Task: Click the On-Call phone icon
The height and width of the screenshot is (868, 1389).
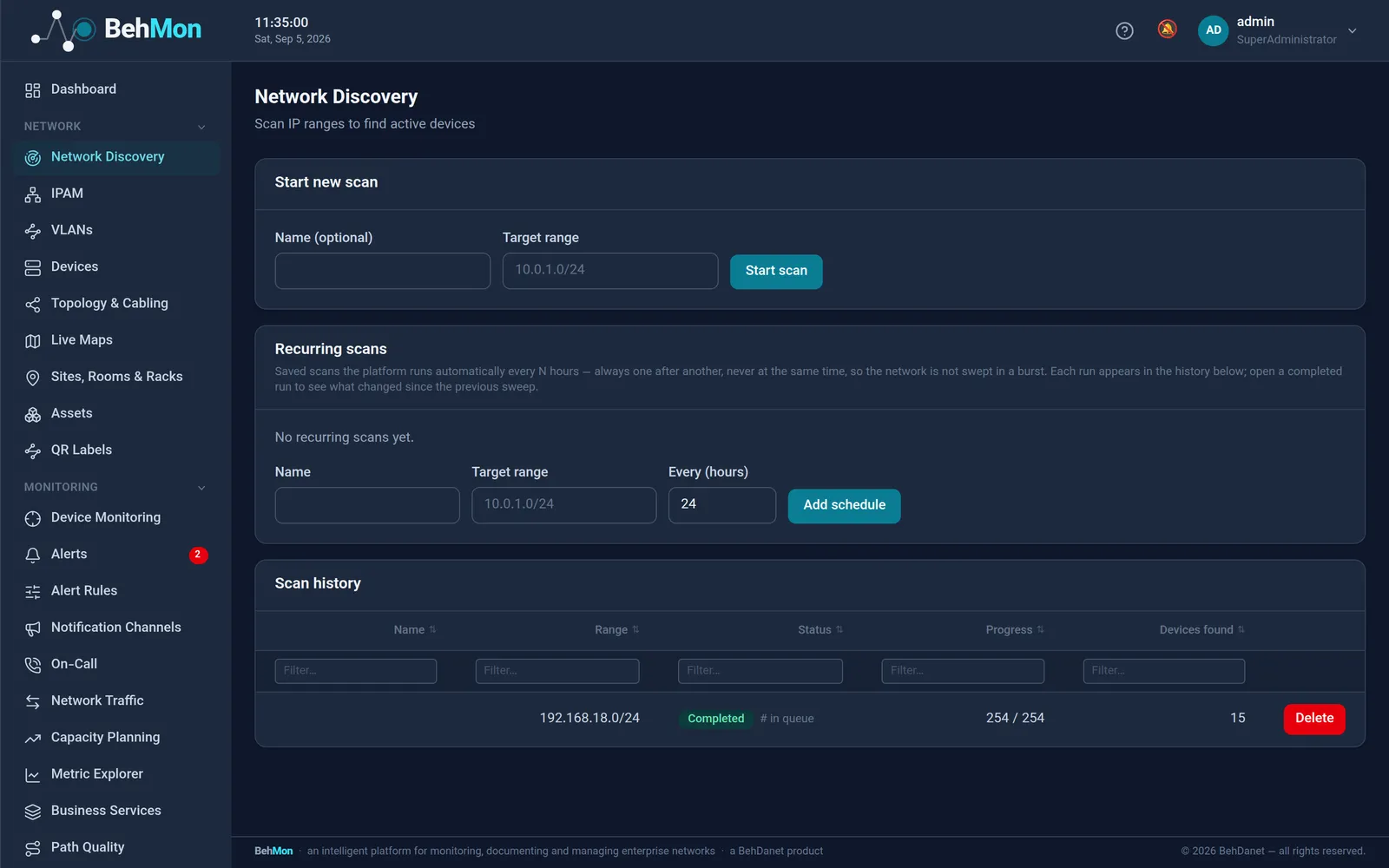Action: (33, 665)
